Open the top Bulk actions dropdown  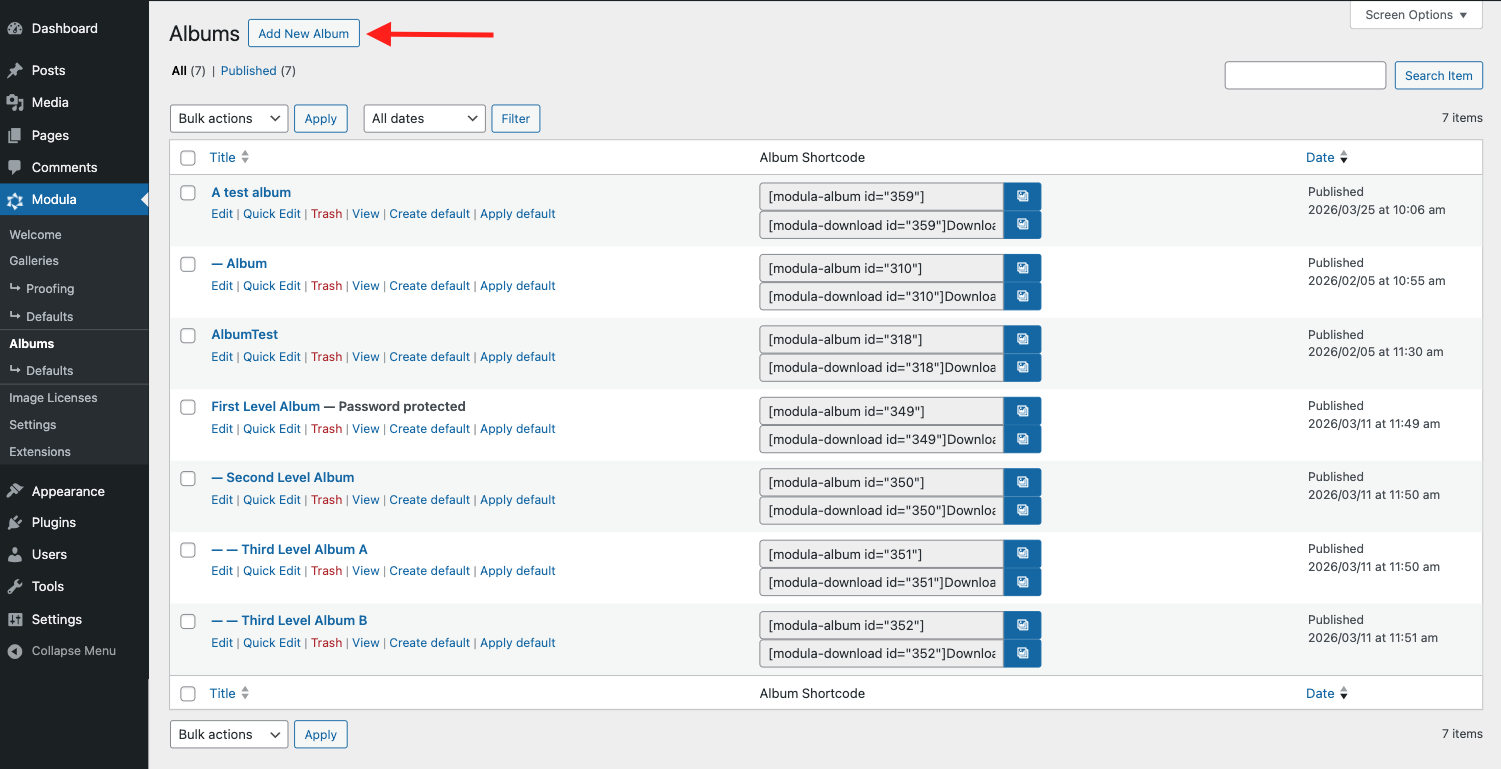coord(229,118)
